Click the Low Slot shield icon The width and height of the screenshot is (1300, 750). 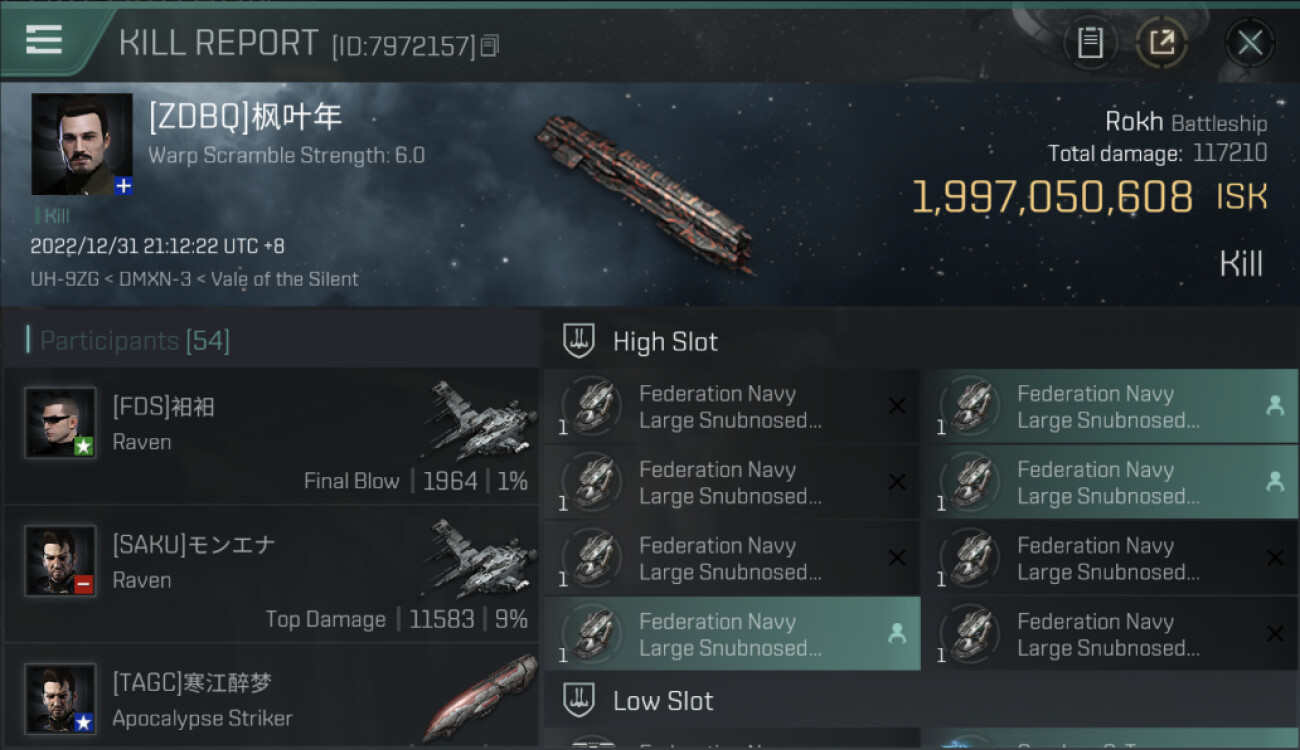[580, 700]
